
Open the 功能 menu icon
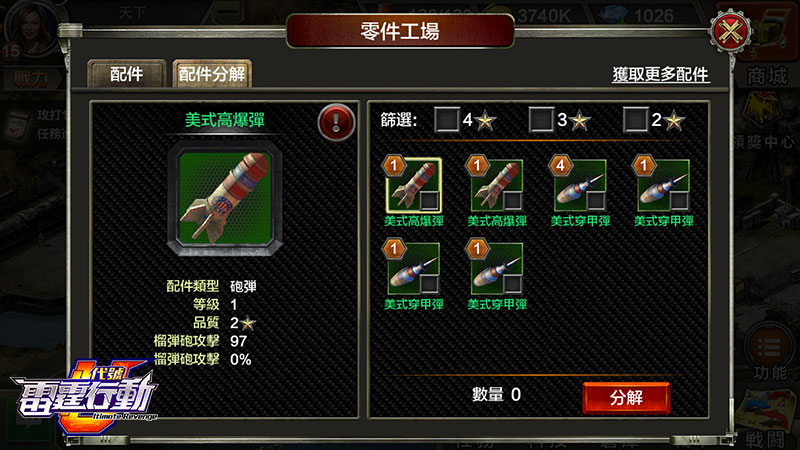click(x=769, y=347)
